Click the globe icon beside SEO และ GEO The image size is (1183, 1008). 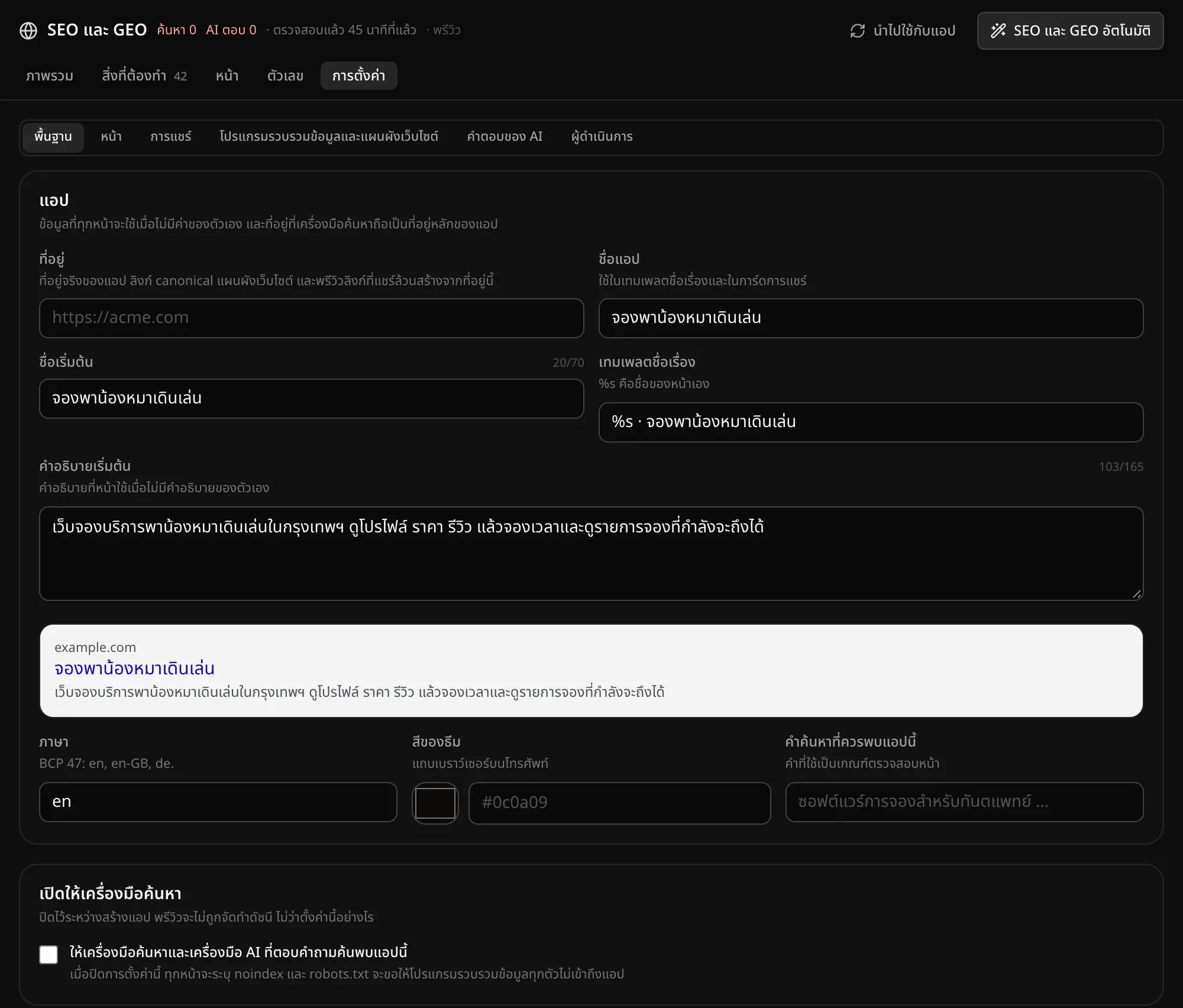28,30
